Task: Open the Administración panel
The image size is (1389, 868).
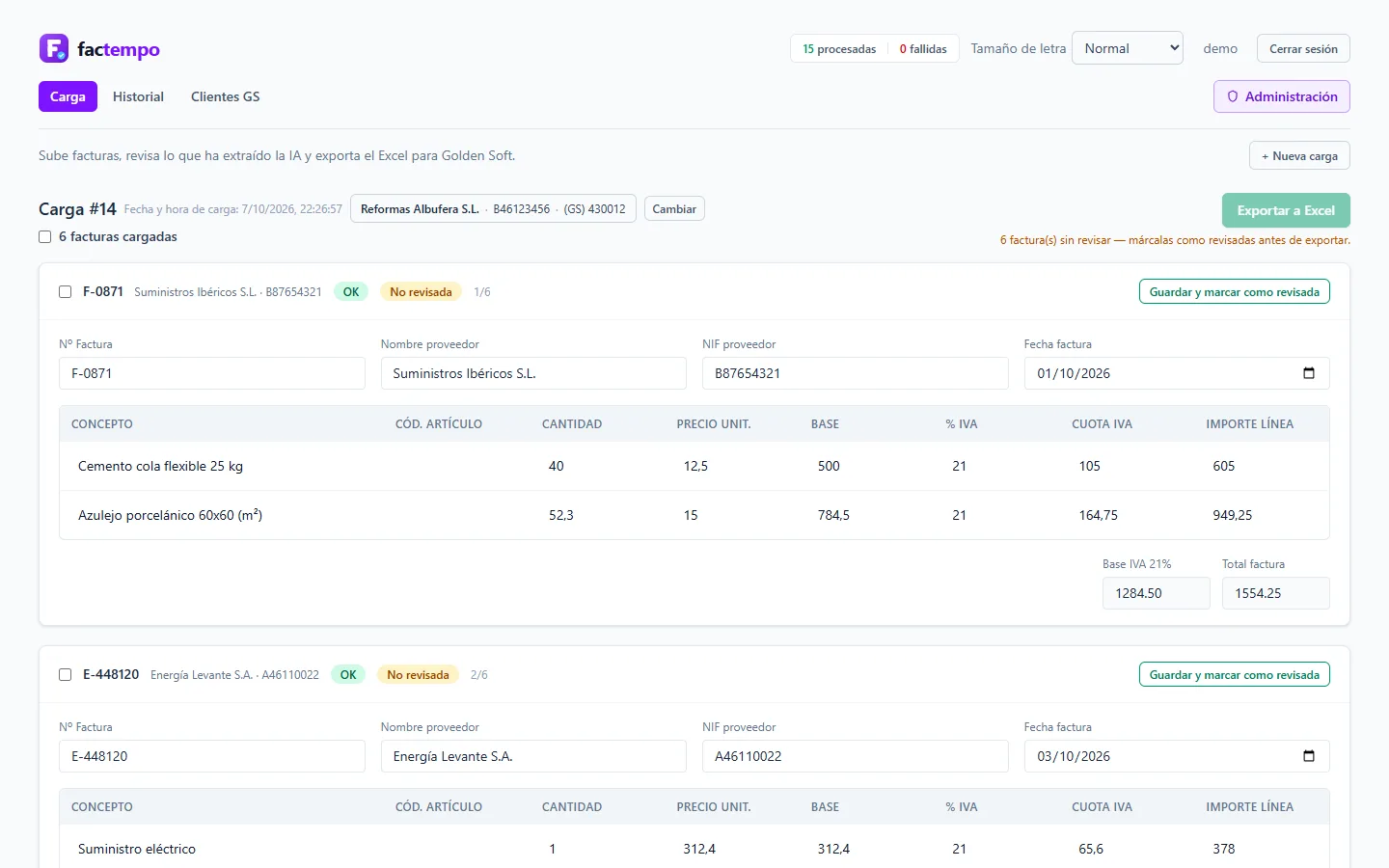Action: (x=1282, y=96)
